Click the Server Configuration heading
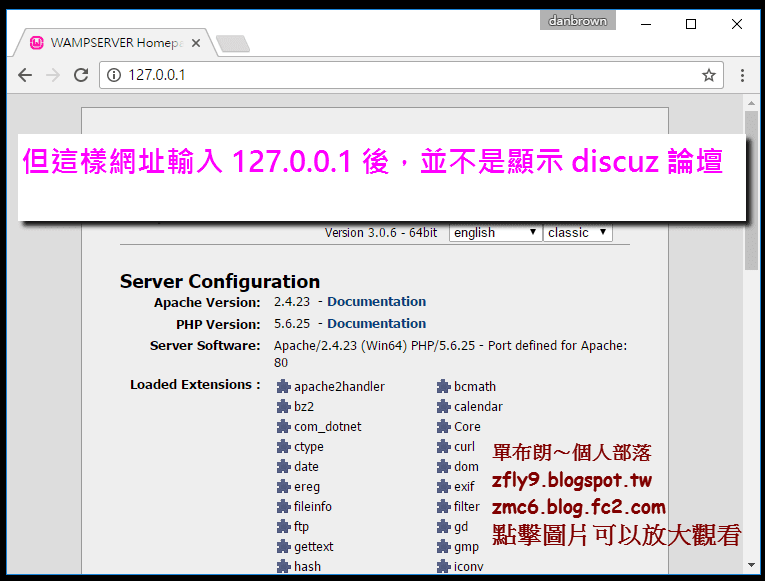The image size is (765, 581). pyautogui.click(x=220, y=282)
